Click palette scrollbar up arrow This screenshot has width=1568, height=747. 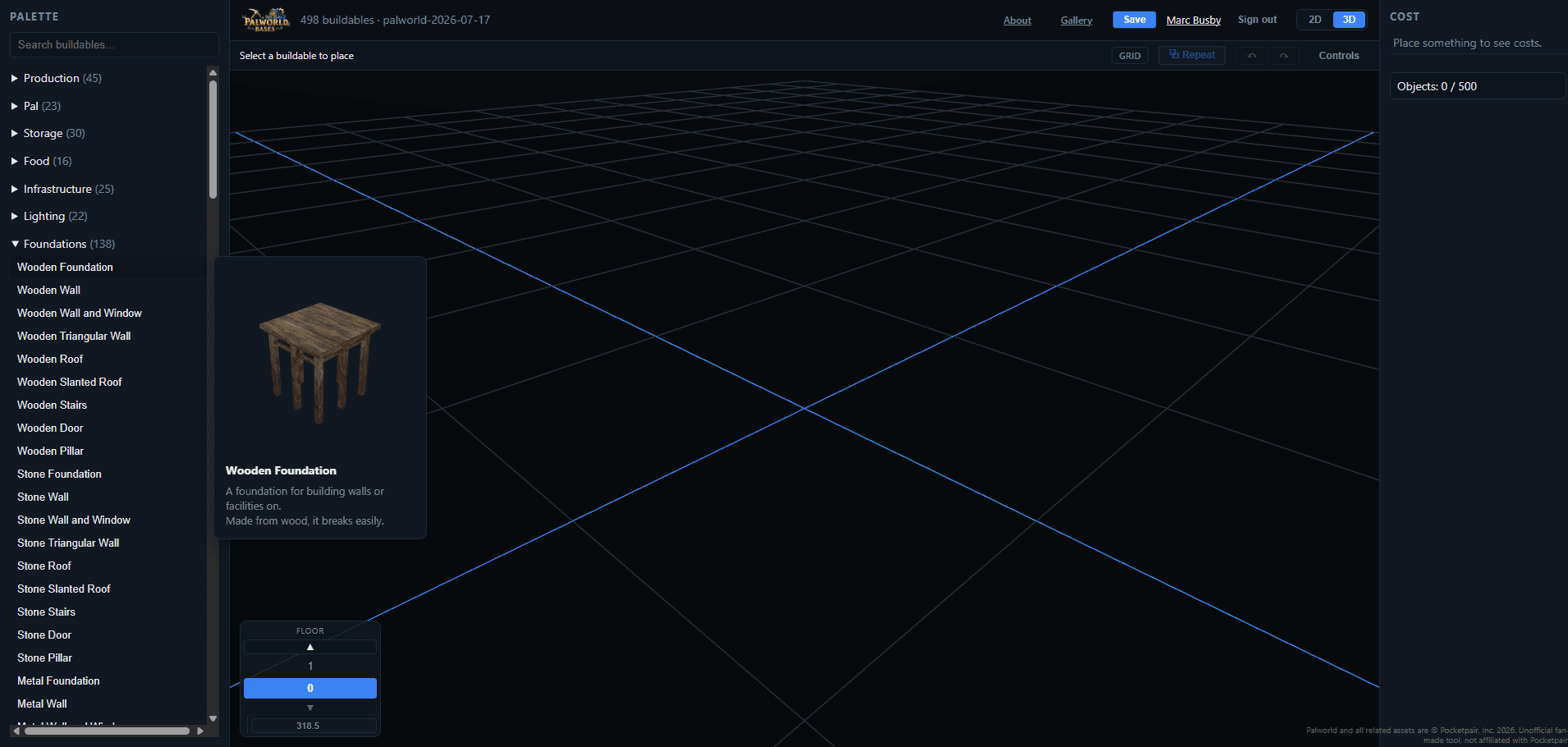pyautogui.click(x=213, y=72)
